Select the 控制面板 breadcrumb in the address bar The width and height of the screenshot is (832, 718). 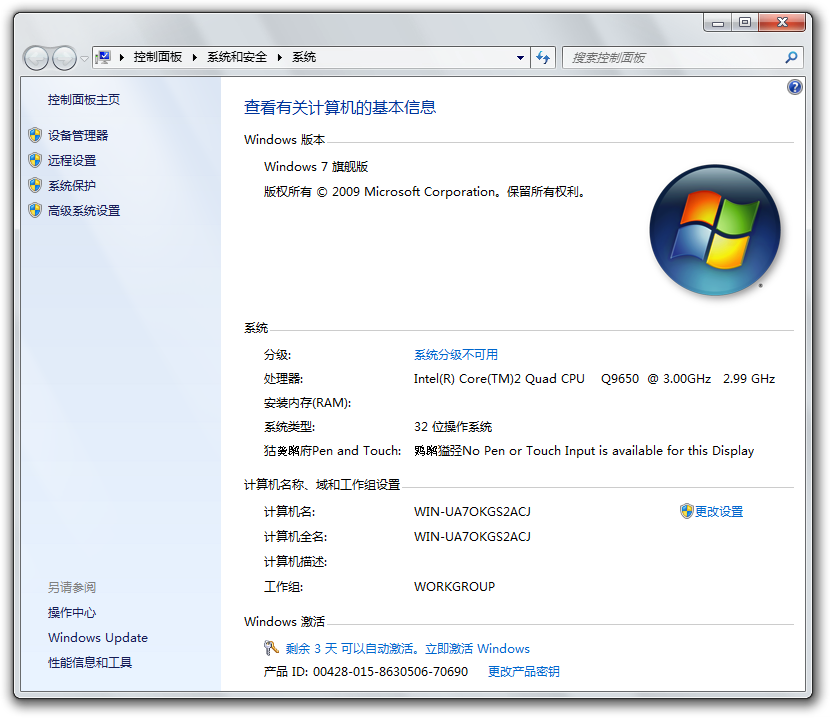pos(158,57)
